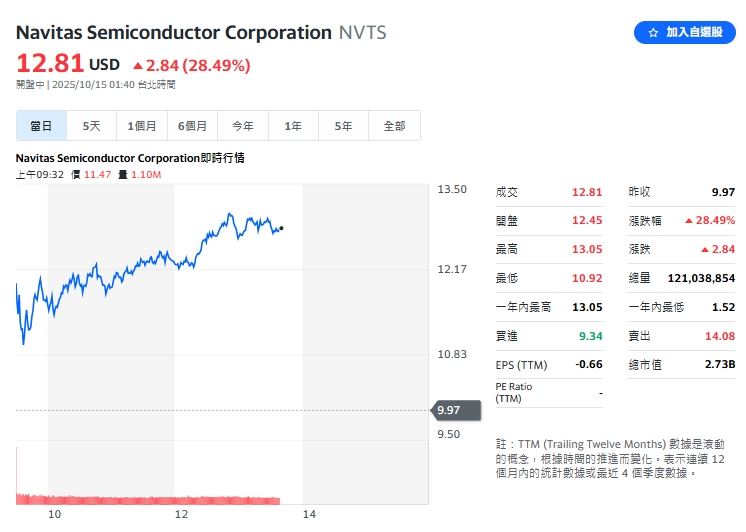Click the NVTS ticker symbol
746x532 pixels.
[x=362, y=33]
